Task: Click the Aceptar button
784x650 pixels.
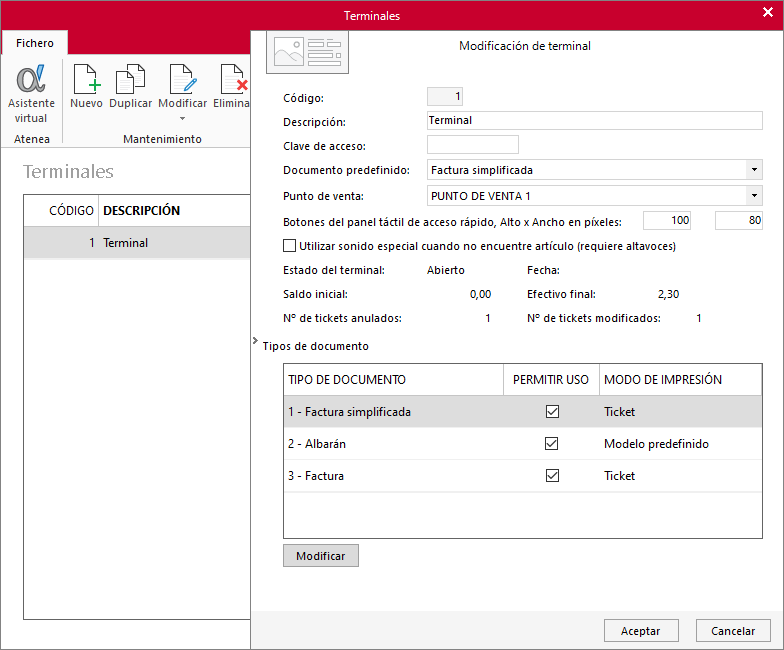Action: 641,630
